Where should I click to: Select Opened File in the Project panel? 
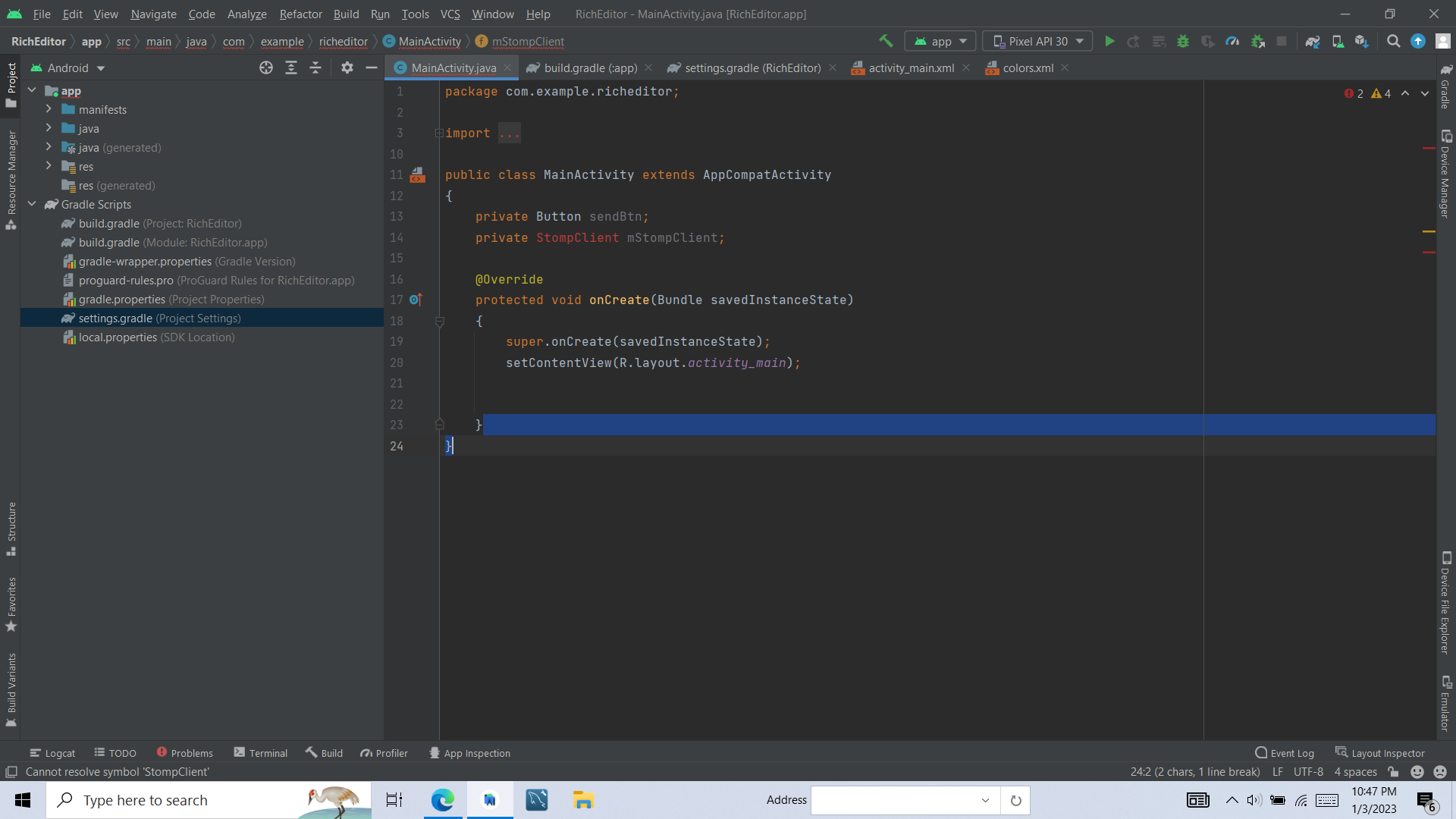266,67
